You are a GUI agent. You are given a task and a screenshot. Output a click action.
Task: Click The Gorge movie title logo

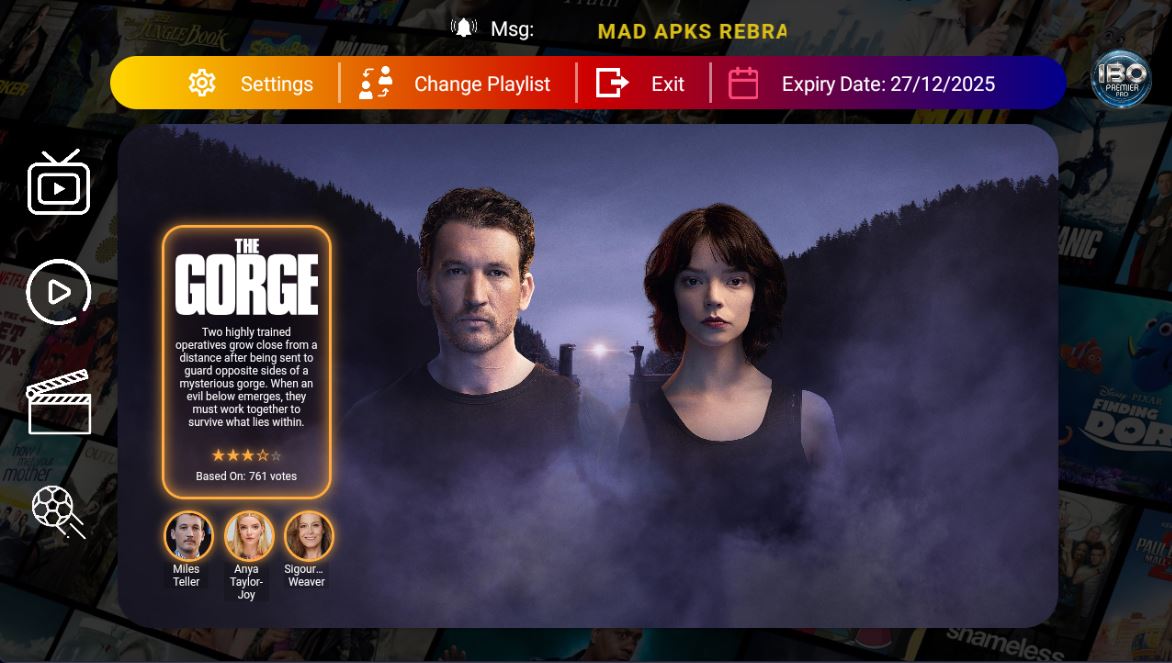247,277
